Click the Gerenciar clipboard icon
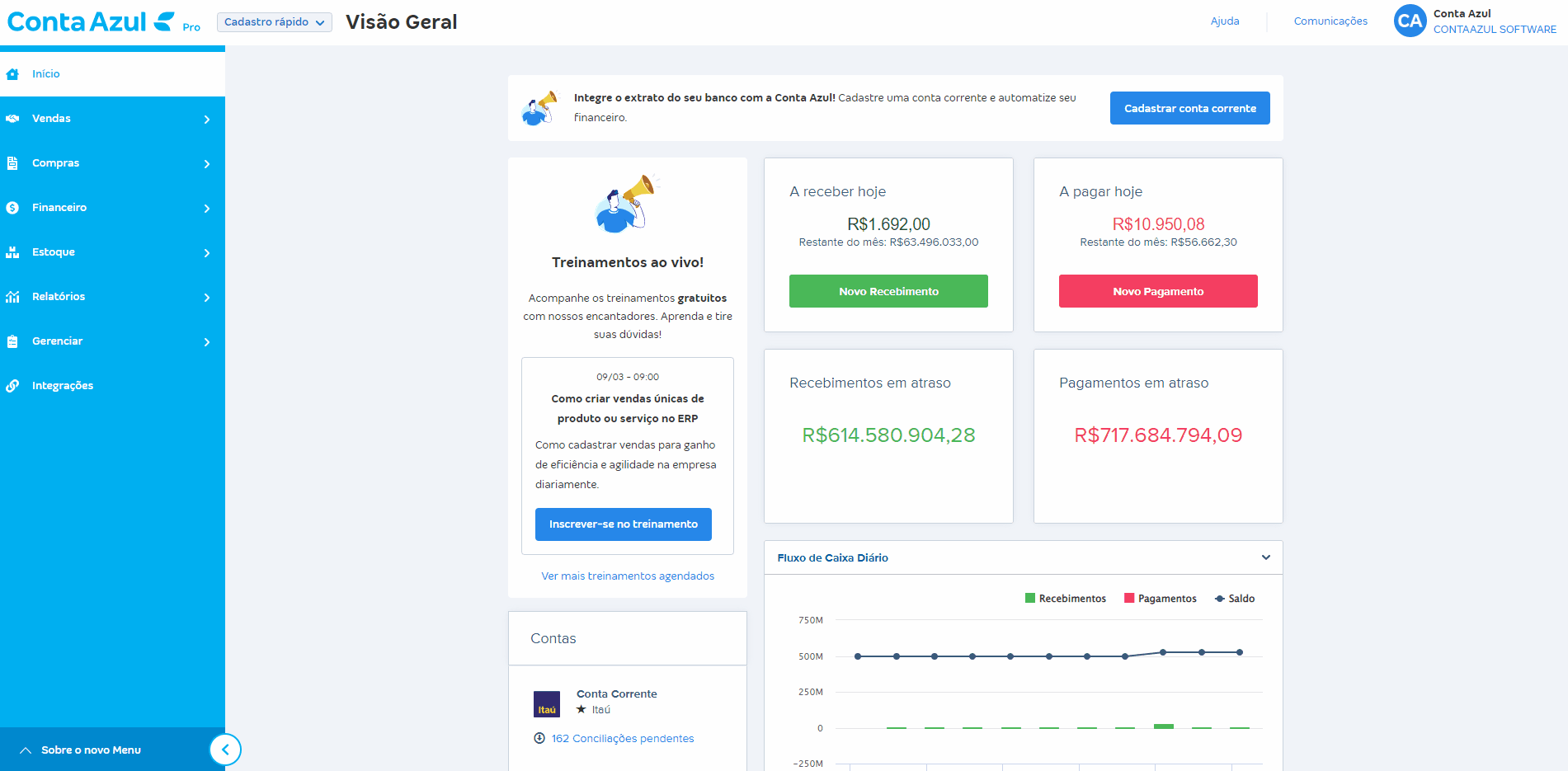 pyautogui.click(x=12, y=341)
